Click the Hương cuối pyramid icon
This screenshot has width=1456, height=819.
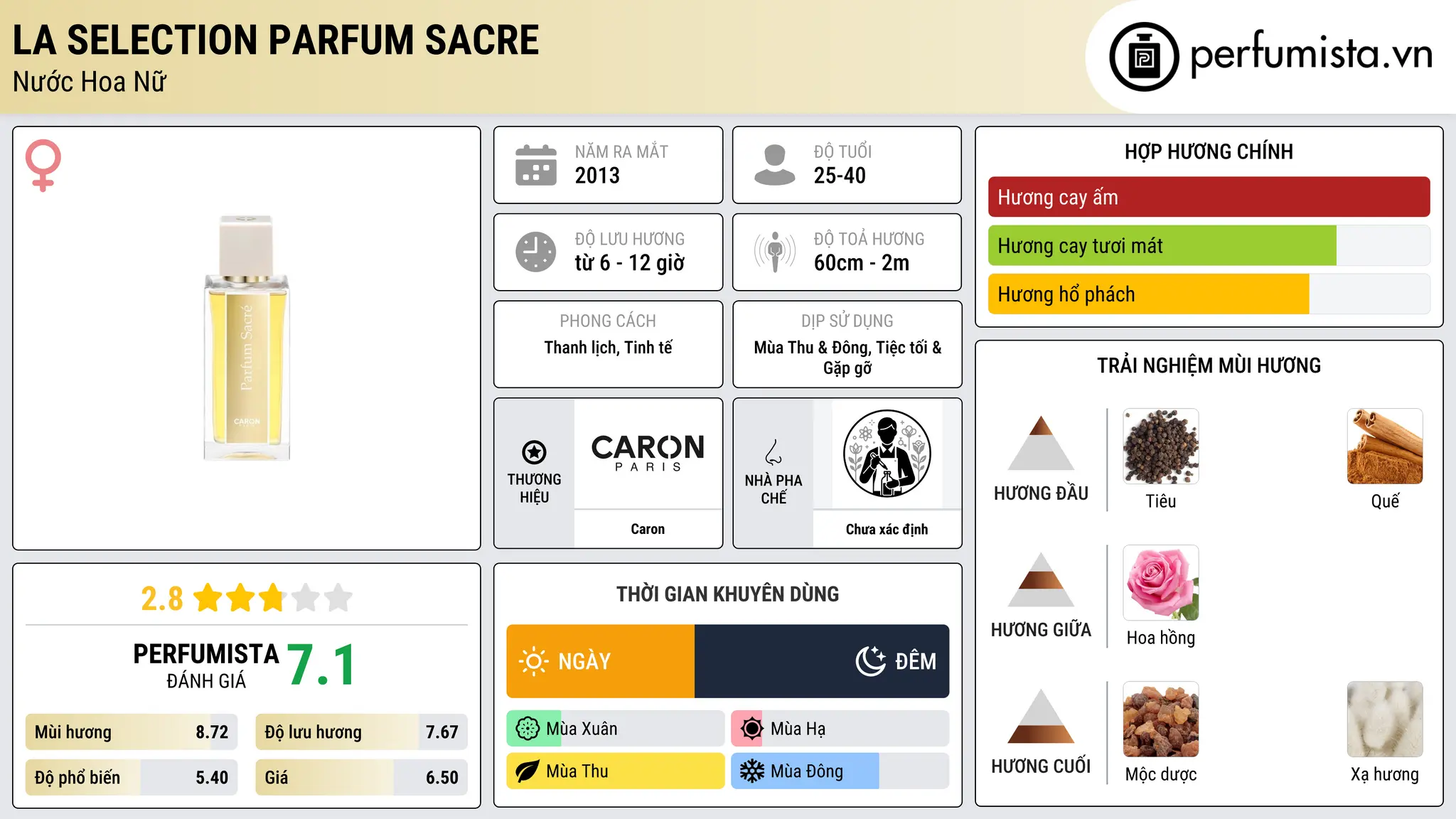tap(1041, 716)
